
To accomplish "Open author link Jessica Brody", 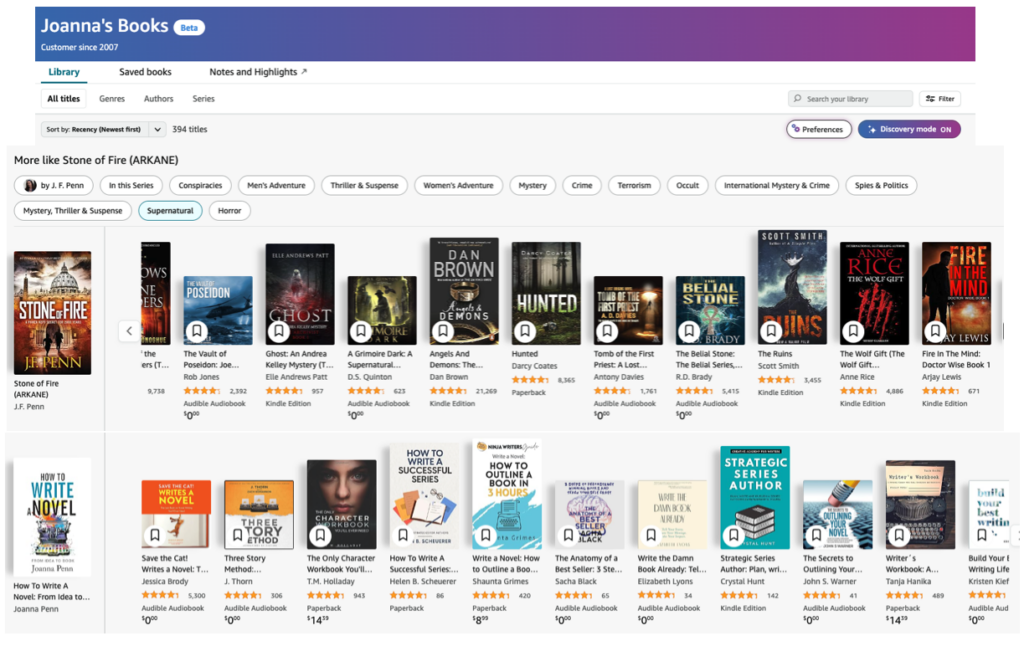I will coord(165,581).
